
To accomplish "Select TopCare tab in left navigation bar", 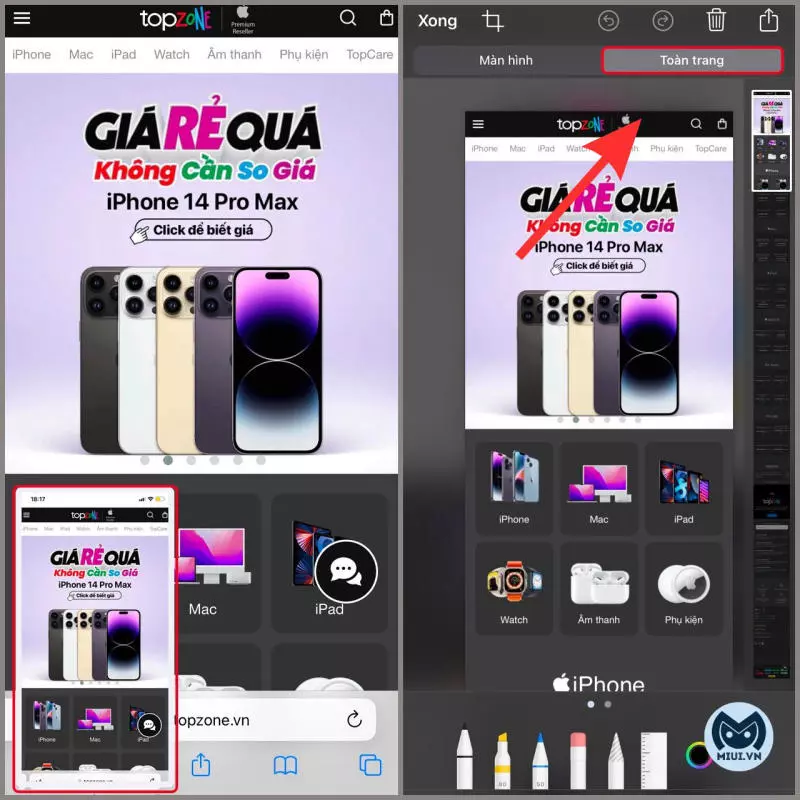I will click(369, 55).
